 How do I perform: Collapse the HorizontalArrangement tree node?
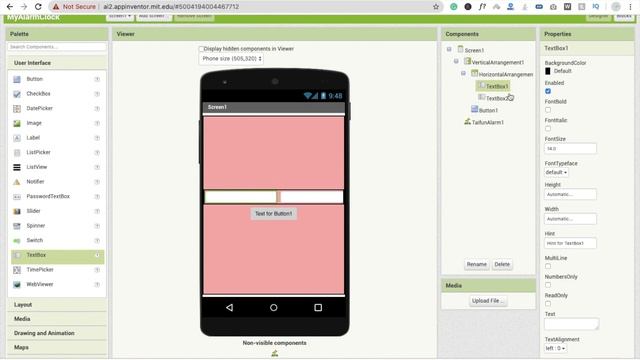click(463, 73)
